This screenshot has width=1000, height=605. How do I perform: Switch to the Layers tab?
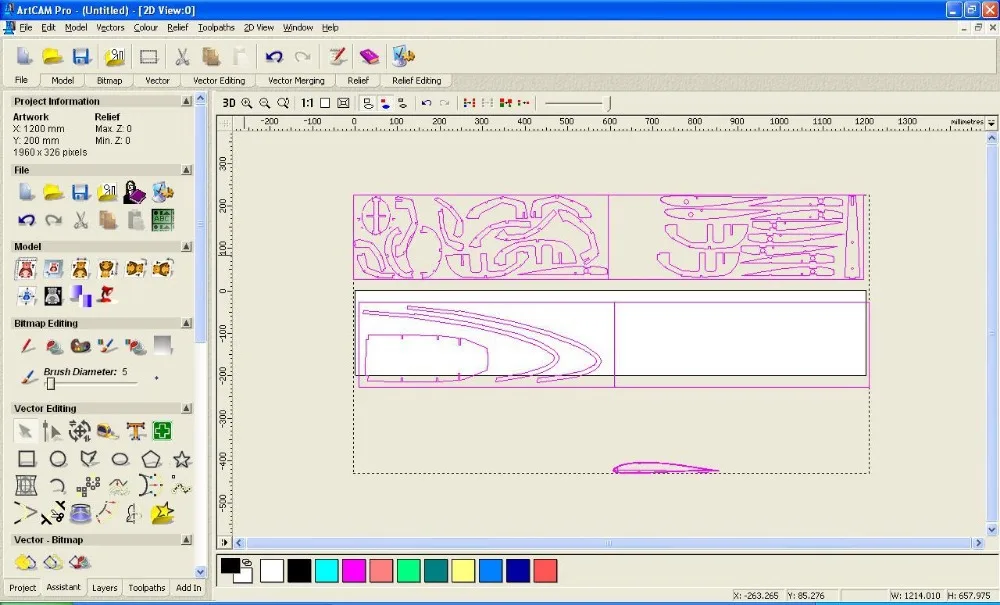tap(104, 588)
